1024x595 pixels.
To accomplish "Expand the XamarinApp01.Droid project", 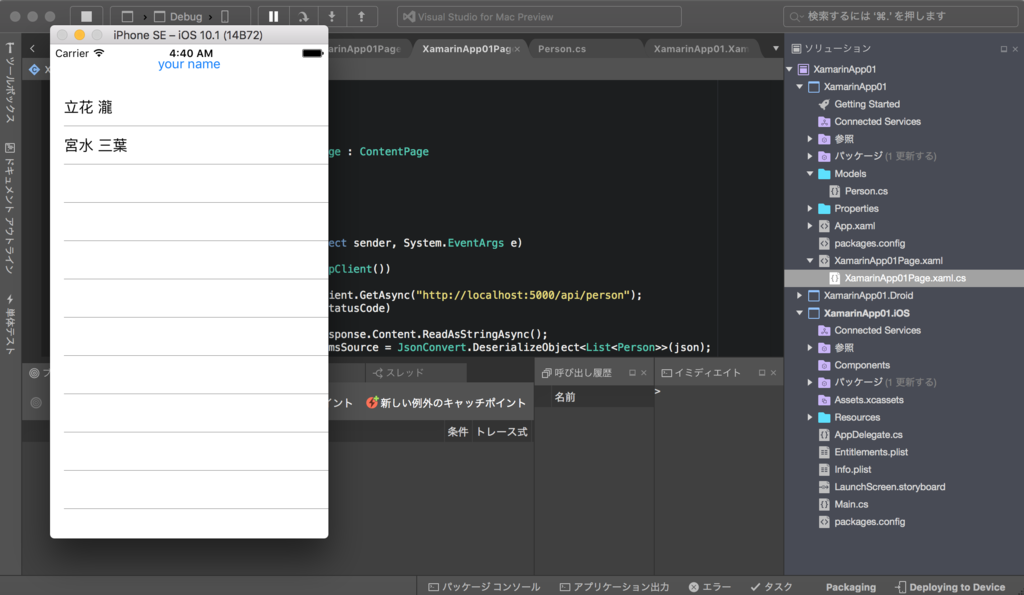I will pos(800,295).
